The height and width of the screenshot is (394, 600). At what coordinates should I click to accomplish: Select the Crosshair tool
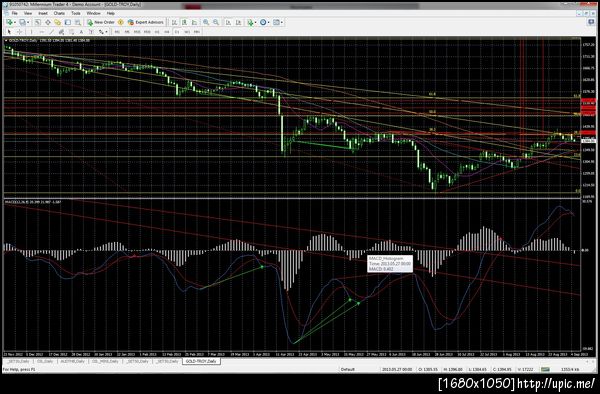[20, 32]
